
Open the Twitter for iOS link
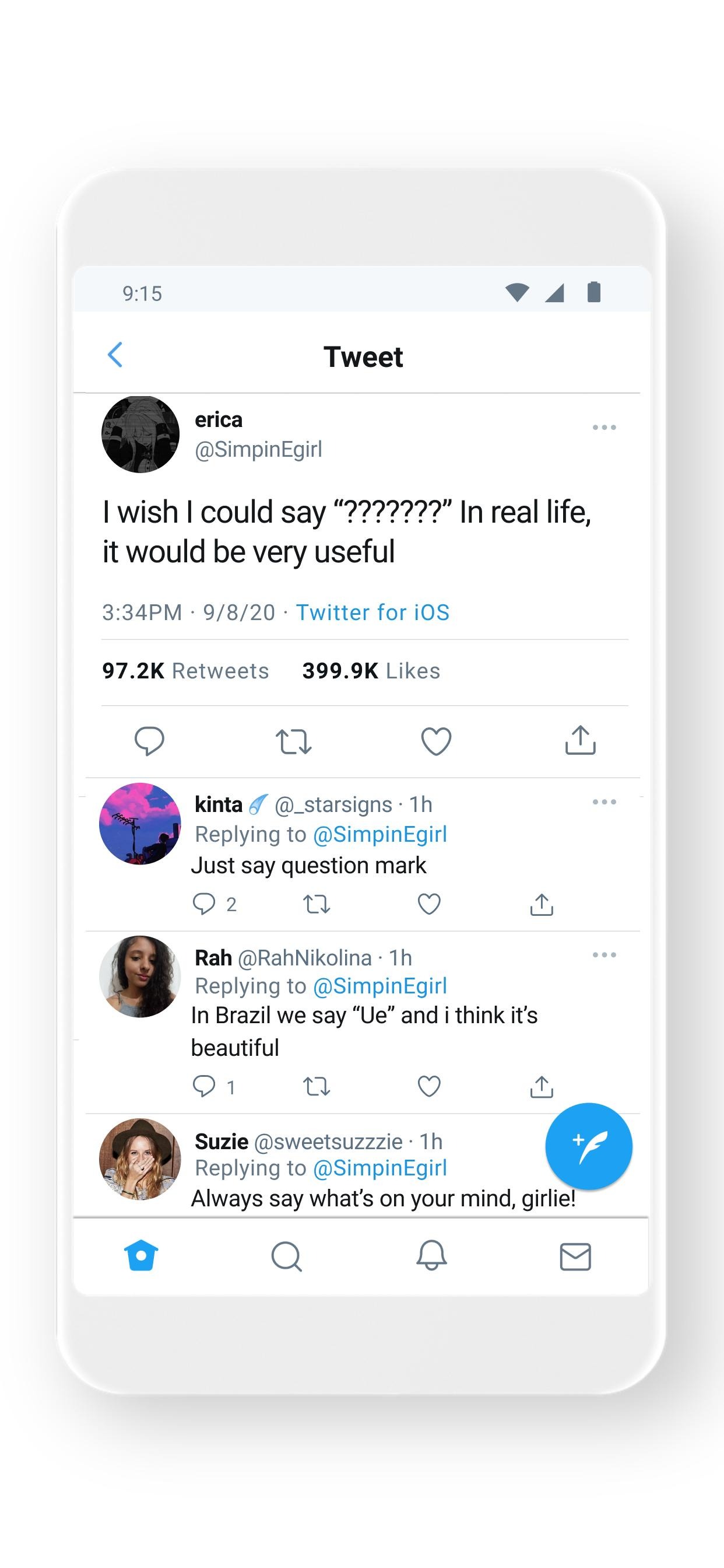[x=372, y=612]
